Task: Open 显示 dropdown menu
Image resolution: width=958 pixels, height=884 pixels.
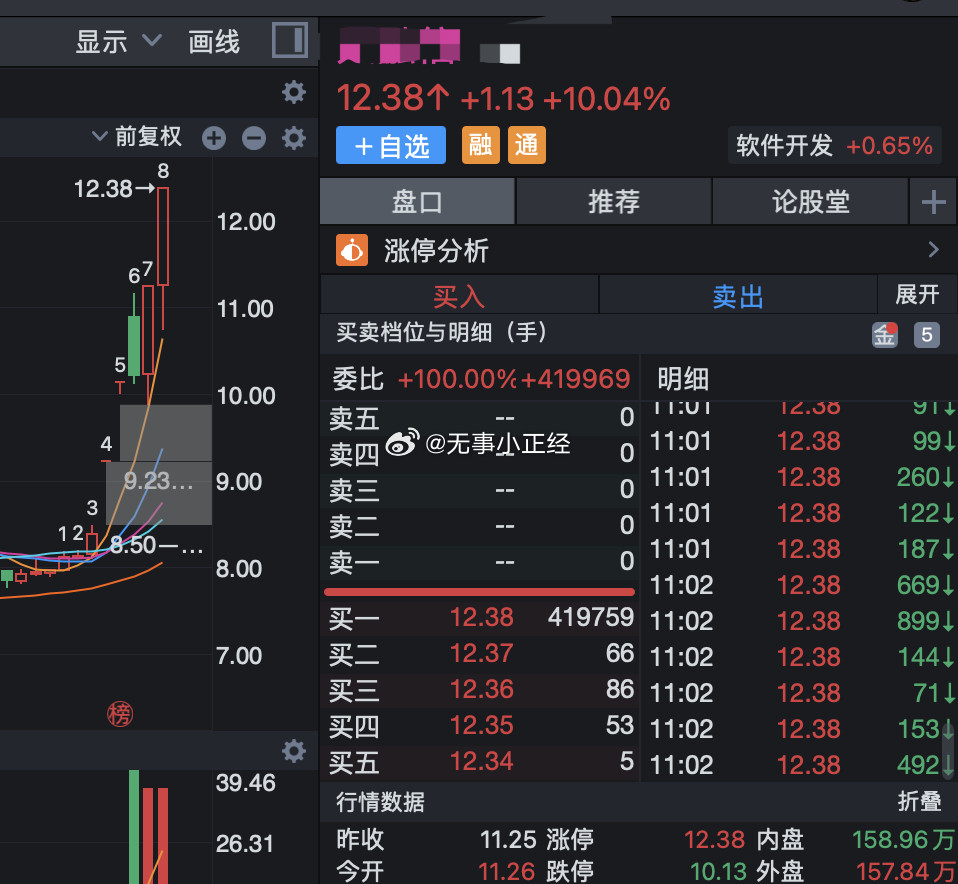Action: pos(119,42)
